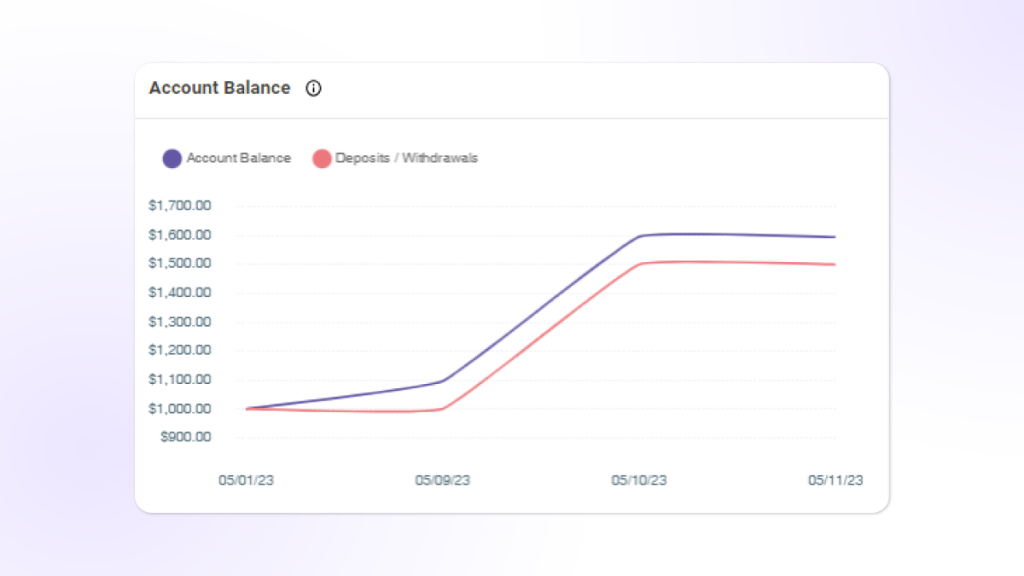This screenshot has width=1024, height=576.
Task: Click the $1,500.00 y-axis label
Action: click(179, 263)
